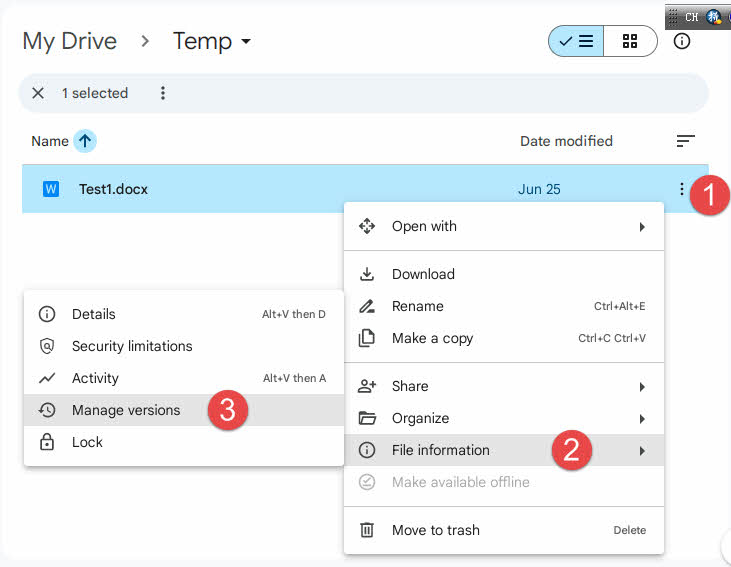Image resolution: width=731 pixels, height=567 pixels.
Task: Expand the File information submenu arrow
Action: tap(642, 451)
